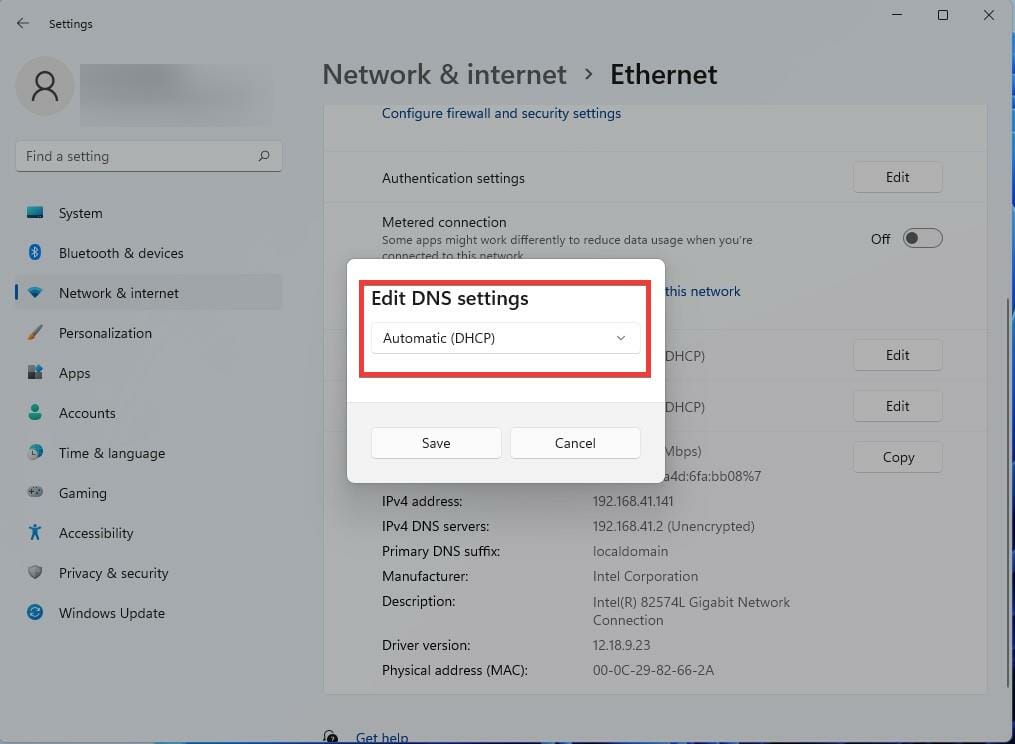Open Configure firewall and security settings link
This screenshot has height=744, width=1015.
click(x=501, y=113)
